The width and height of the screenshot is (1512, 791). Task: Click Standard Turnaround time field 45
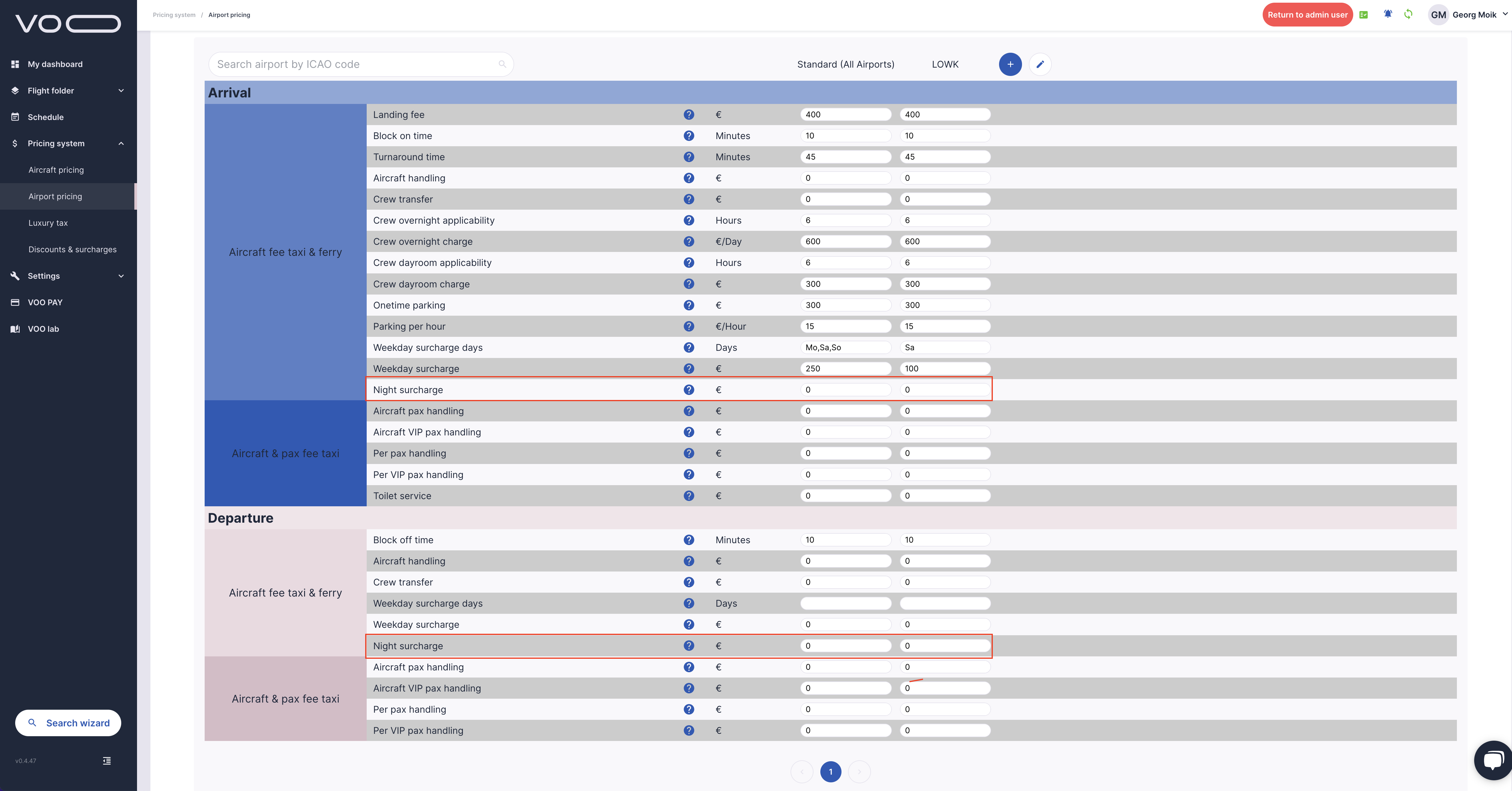(846, 157)
